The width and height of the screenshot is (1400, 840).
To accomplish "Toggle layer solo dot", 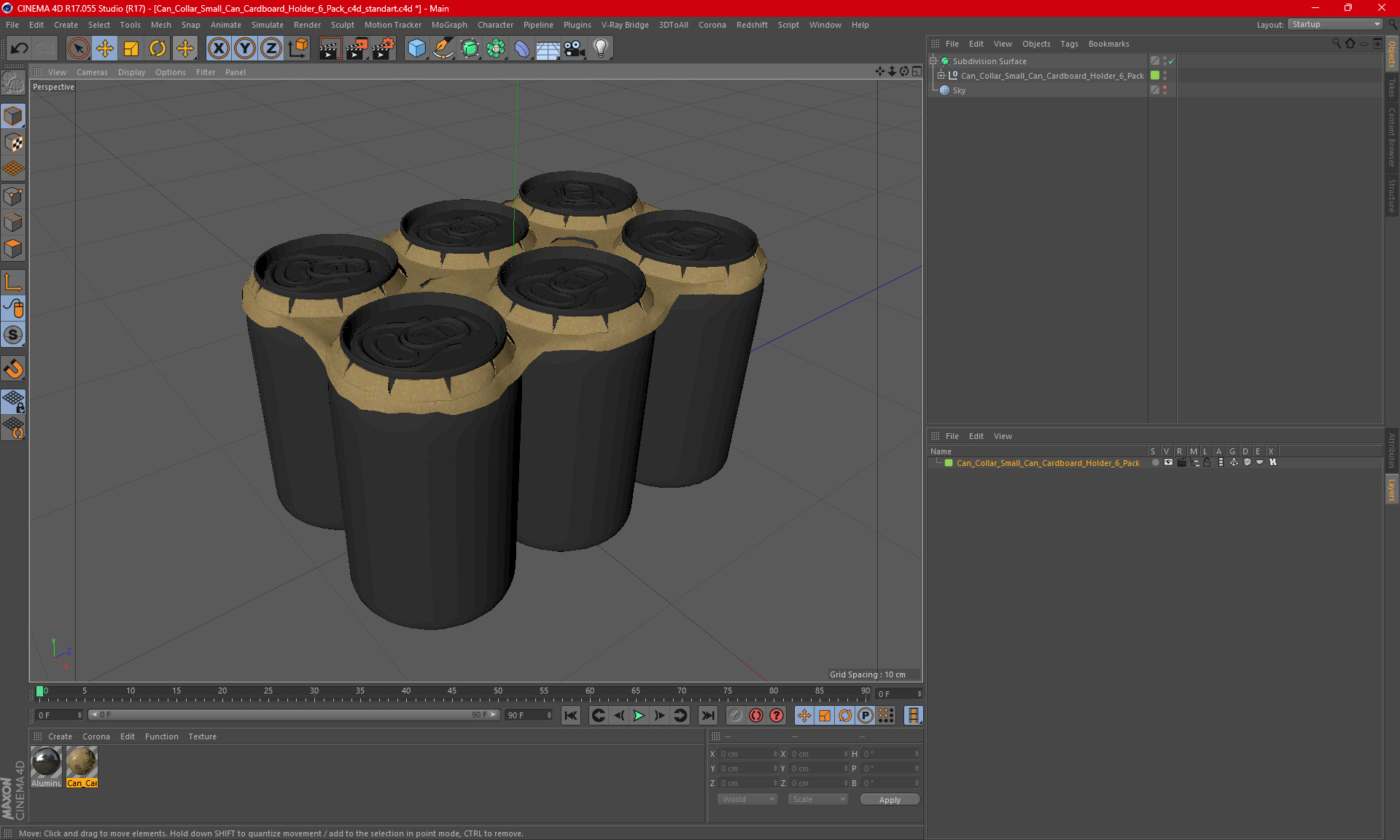I will [x=1155, y=462].
